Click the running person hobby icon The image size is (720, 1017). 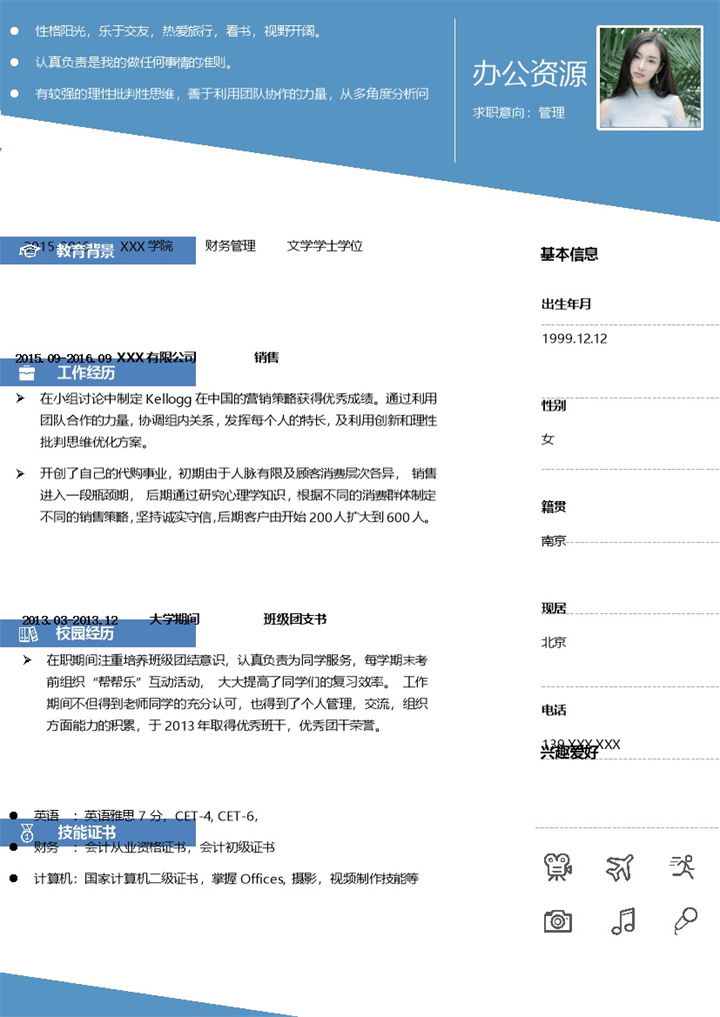pos(682,867)
